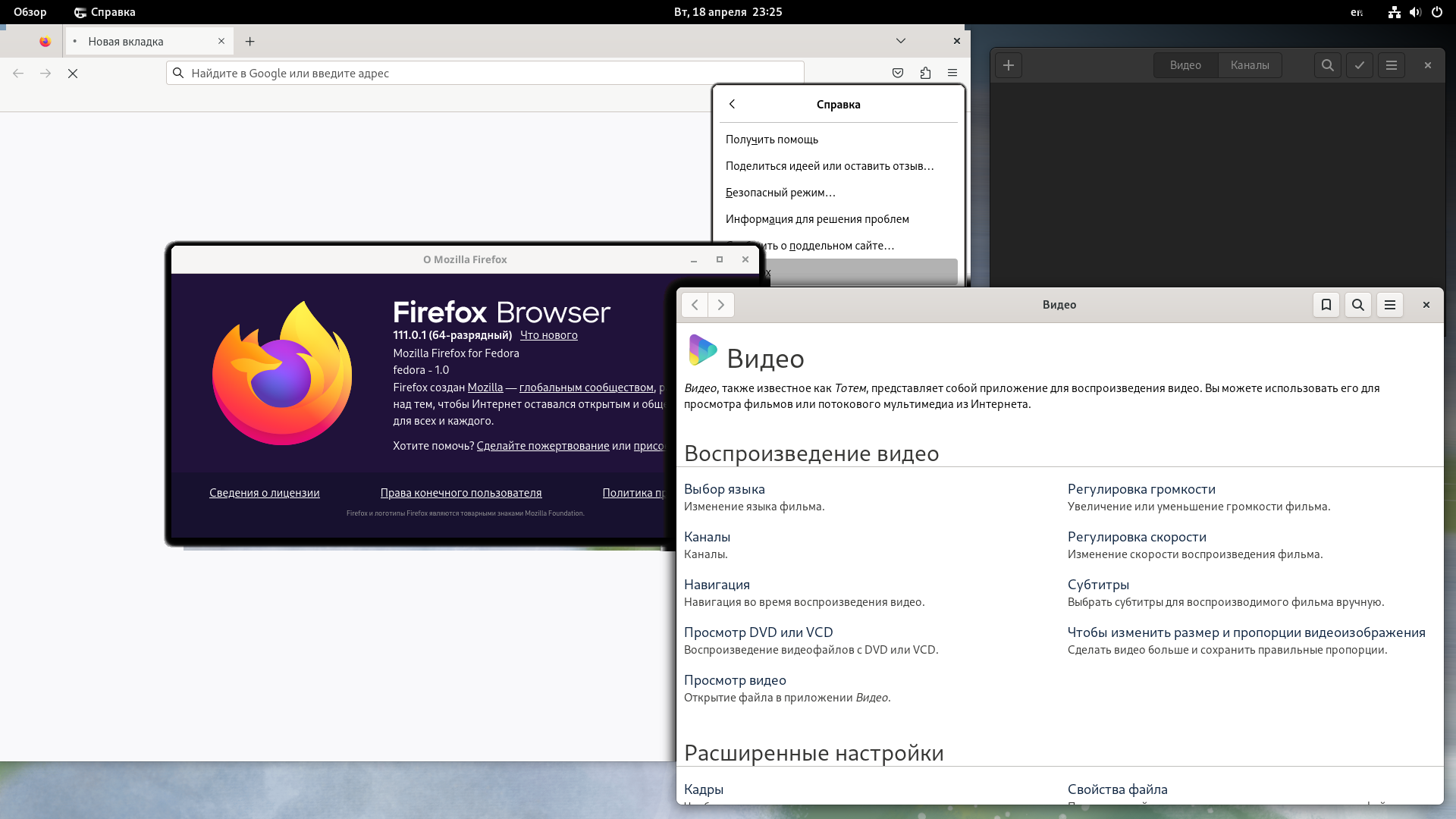The width and height of the screenshot is (1456, 819).
Task: Select Безопасный режим menu entry
Action: click(x=780, y=193)
